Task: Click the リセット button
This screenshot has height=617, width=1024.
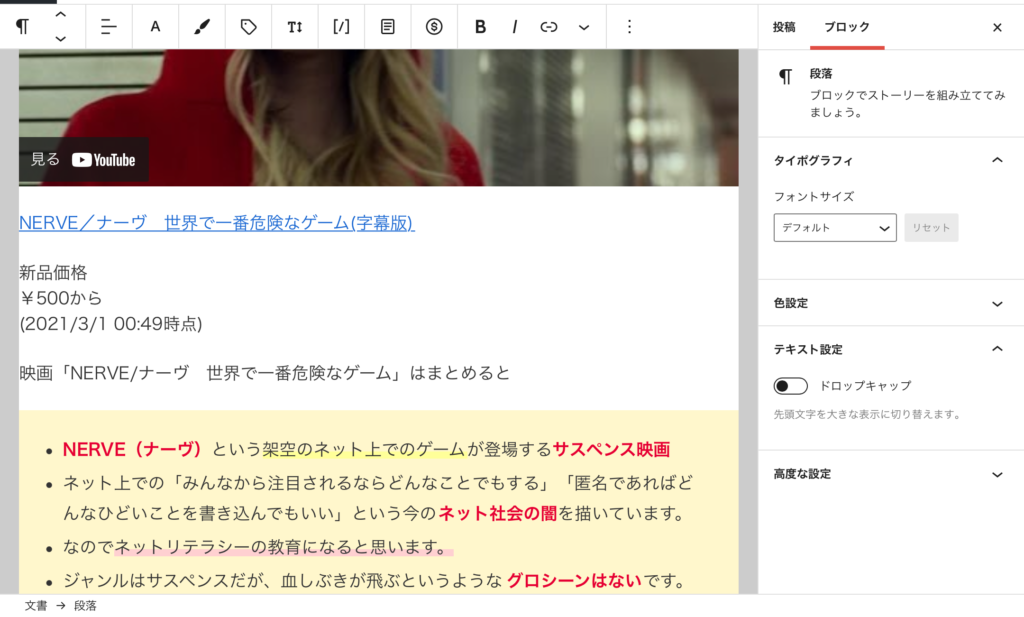Action: pyautogui.click(x=931, y=228)
